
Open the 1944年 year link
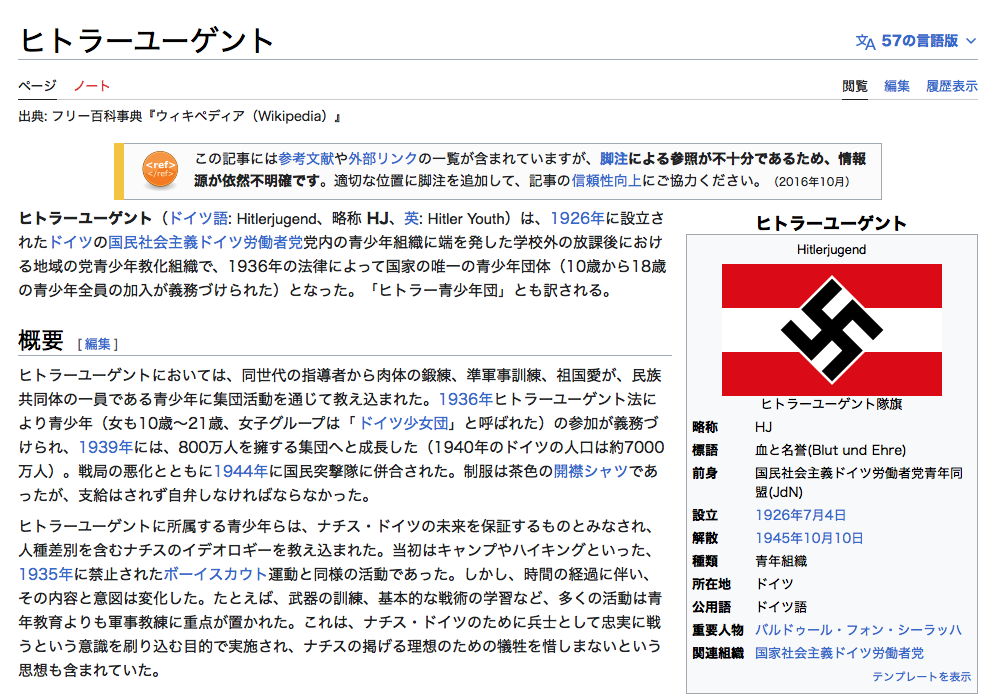point(241,472)
